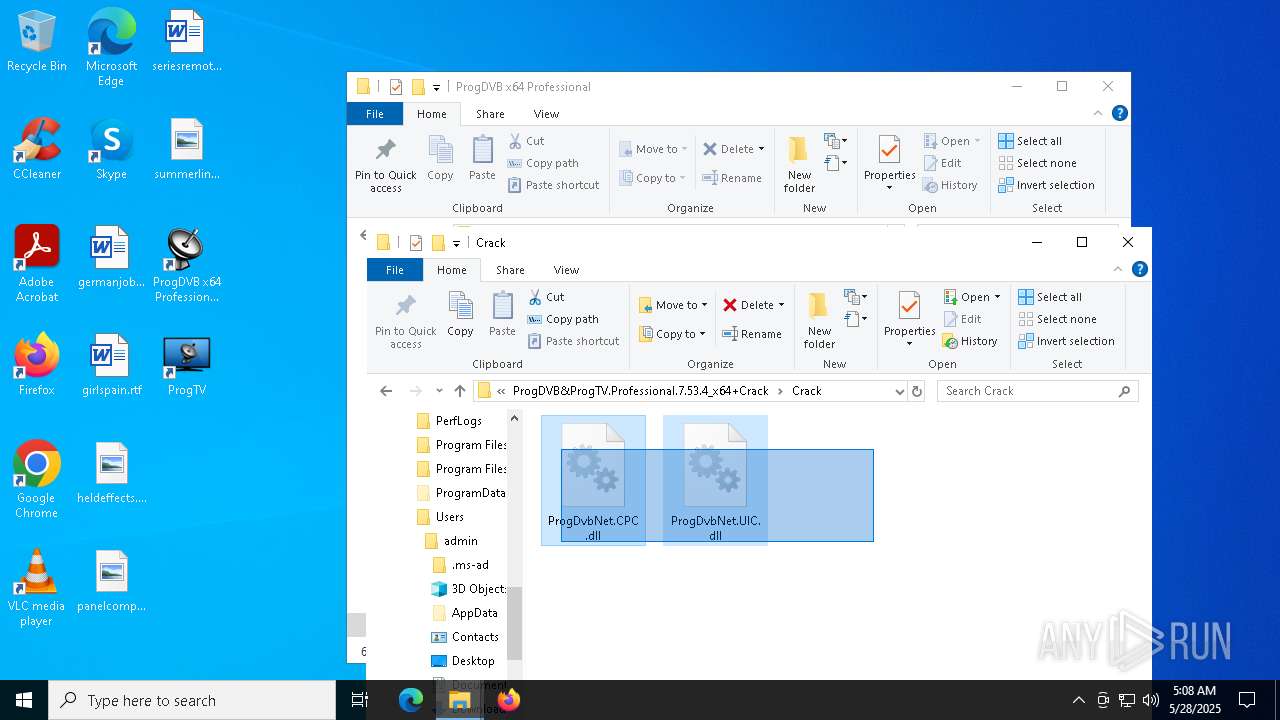
Task: Click Invert selection in ProgDVB x64 Professional window
Action: (x=1046, y=185)
